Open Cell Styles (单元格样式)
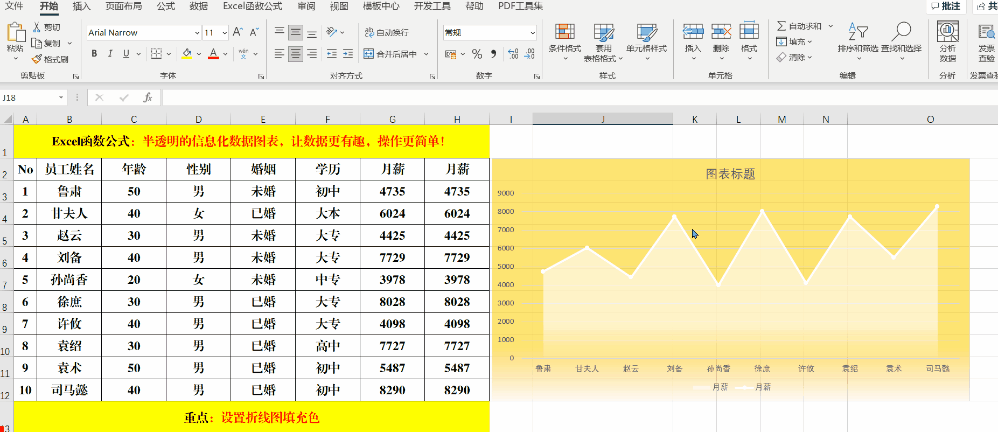998x432 pixels. [647, 41]
